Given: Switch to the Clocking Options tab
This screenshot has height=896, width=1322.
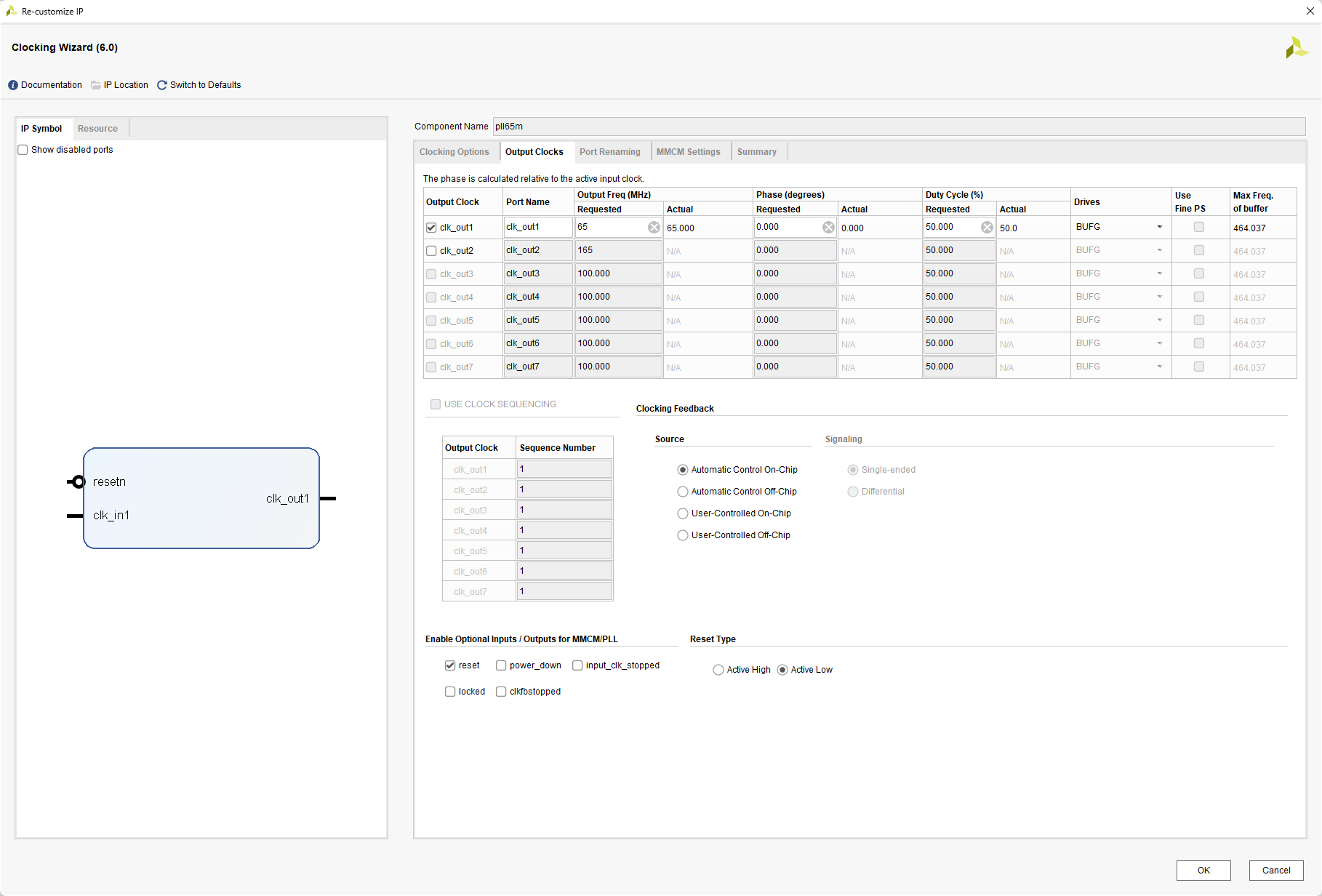Looking at the screenshot, I should pyautogui.click(x=454, y=152).
